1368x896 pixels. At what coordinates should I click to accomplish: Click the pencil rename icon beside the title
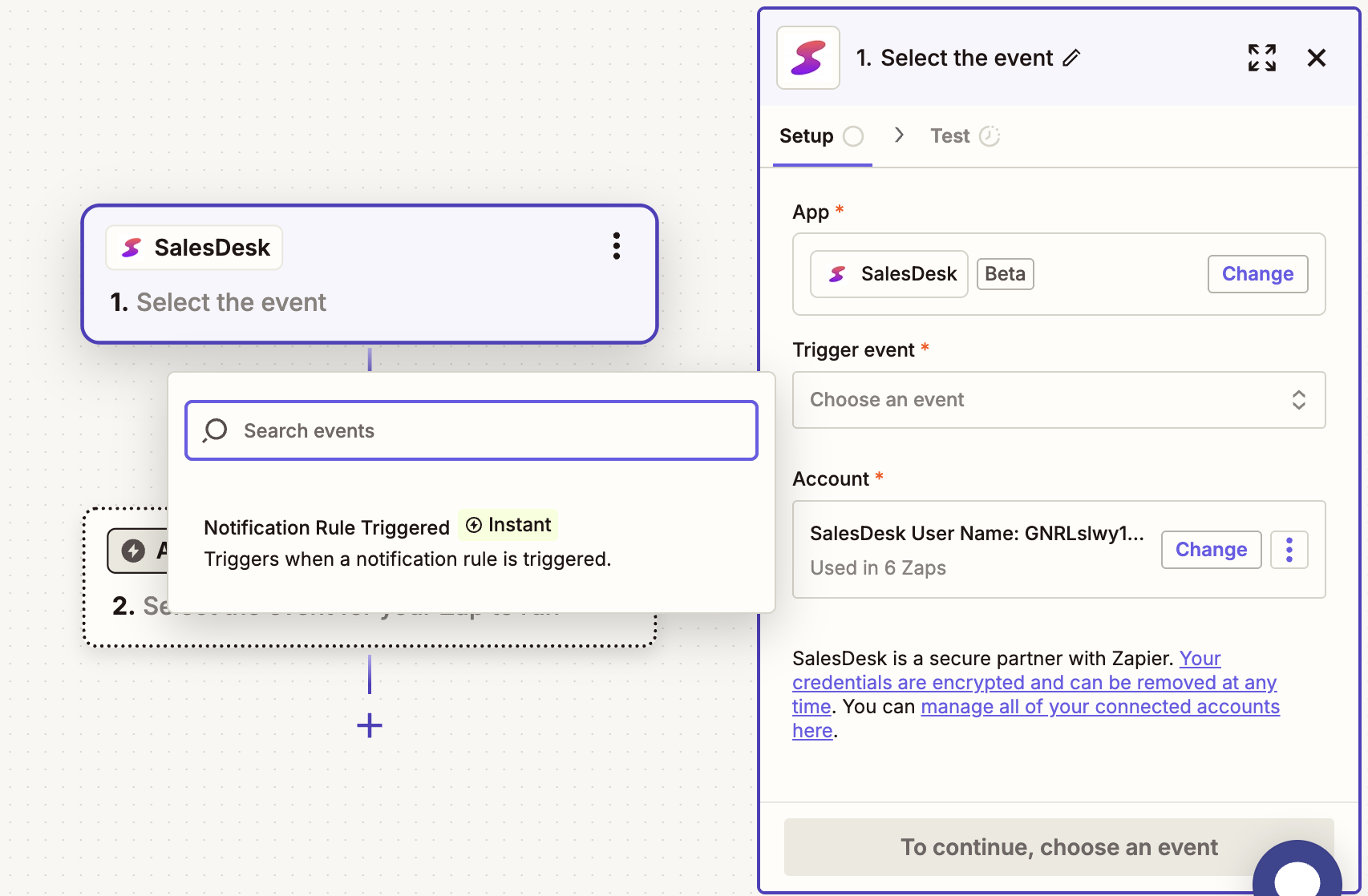pyautogui.click(x=1071, y=58)
